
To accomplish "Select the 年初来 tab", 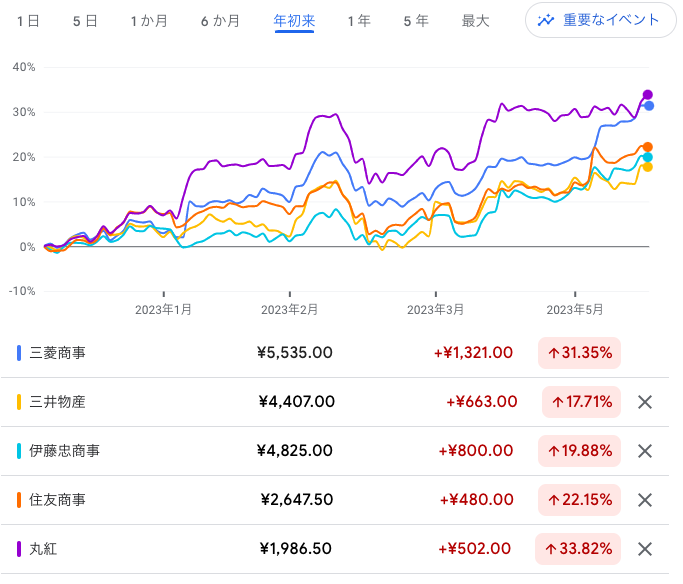I will 294,21.
